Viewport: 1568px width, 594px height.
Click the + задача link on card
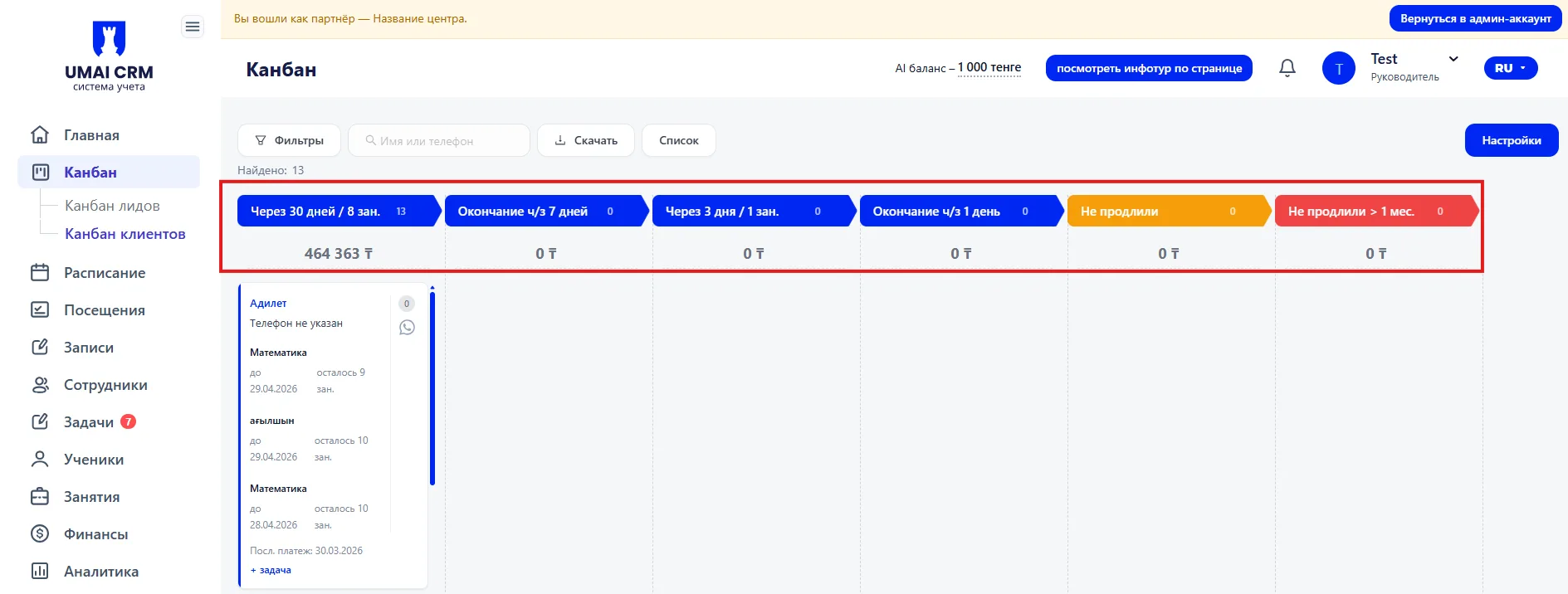[271, 570]
